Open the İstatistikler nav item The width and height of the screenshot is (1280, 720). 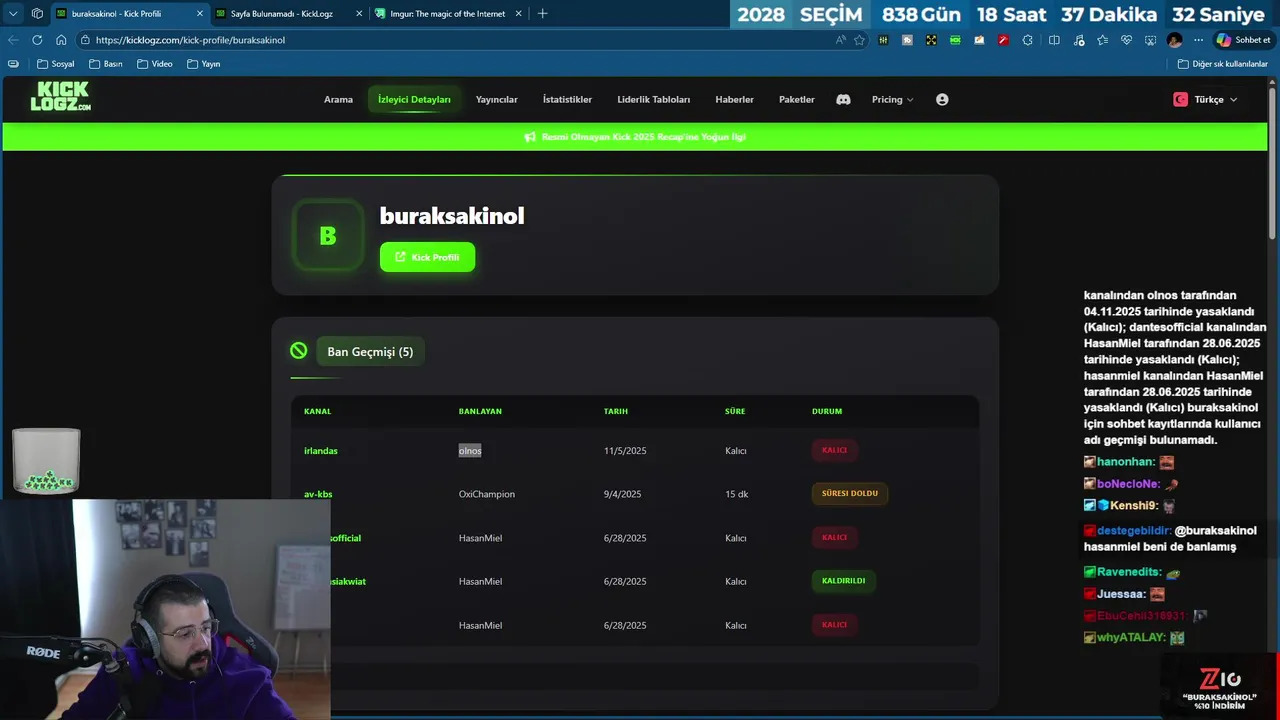(x=567, y=100)
